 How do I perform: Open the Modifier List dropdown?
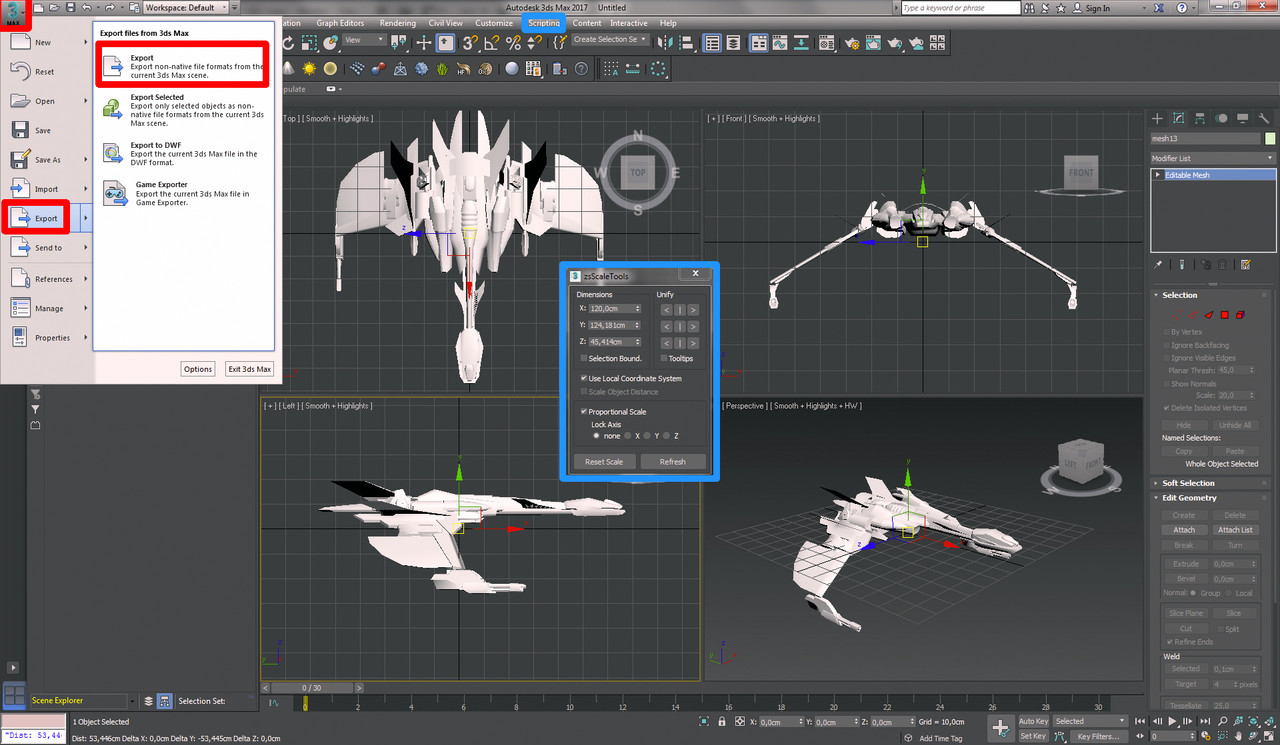pyautogui.click(x=1213, y=158)
